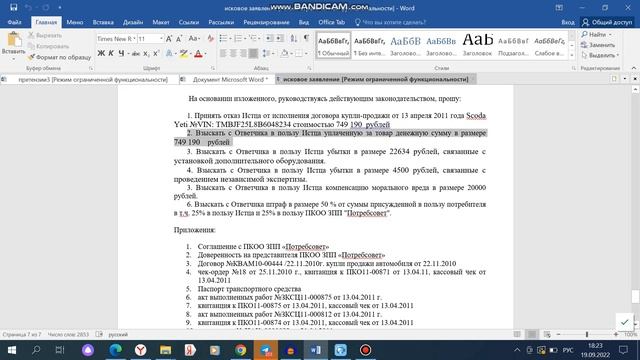The height and width of the screenshot is (360, 640).
Task: Click the spelling check icon in the status bar
Action: click(x=99, y=334)
